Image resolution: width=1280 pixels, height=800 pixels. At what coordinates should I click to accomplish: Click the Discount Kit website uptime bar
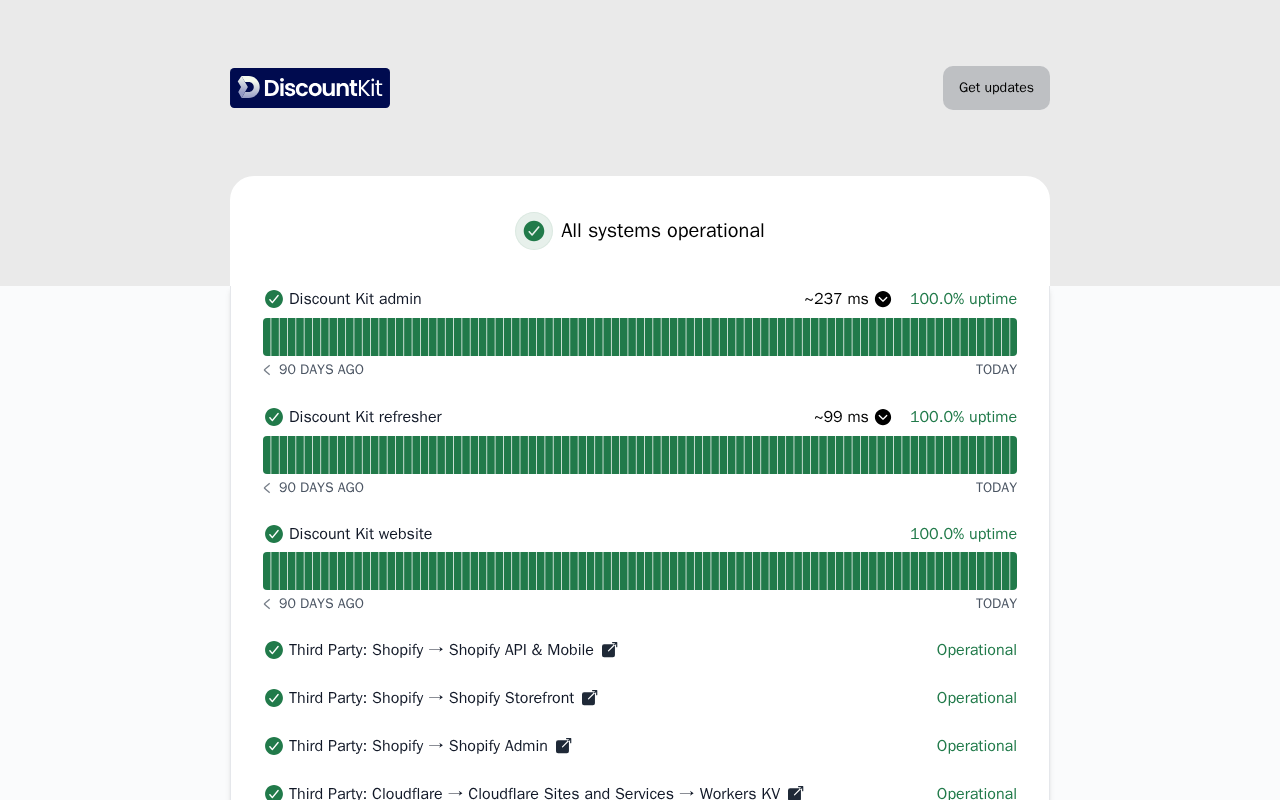point(640,571)
